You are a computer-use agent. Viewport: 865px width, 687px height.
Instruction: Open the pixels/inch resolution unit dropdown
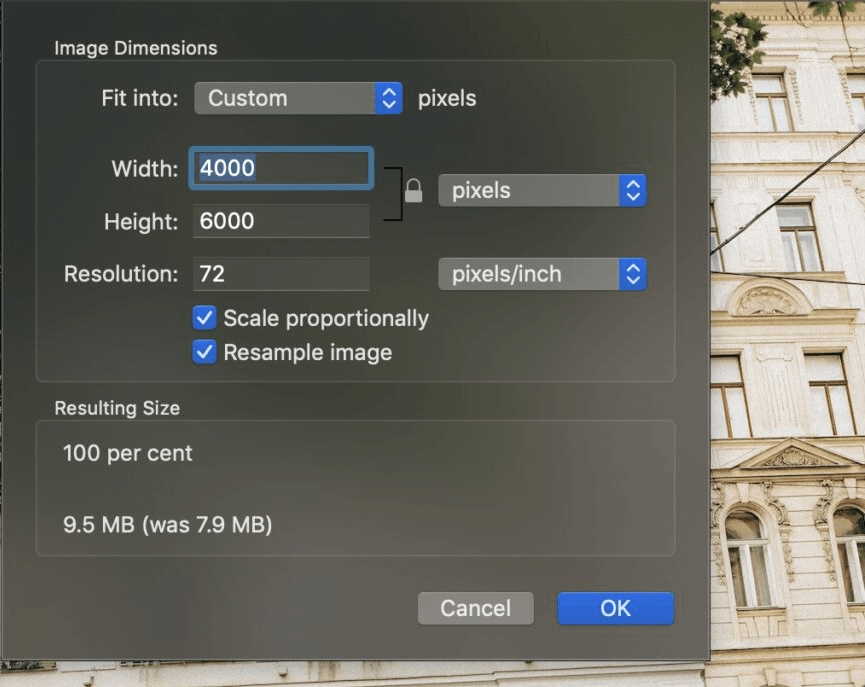coord(542,274)
